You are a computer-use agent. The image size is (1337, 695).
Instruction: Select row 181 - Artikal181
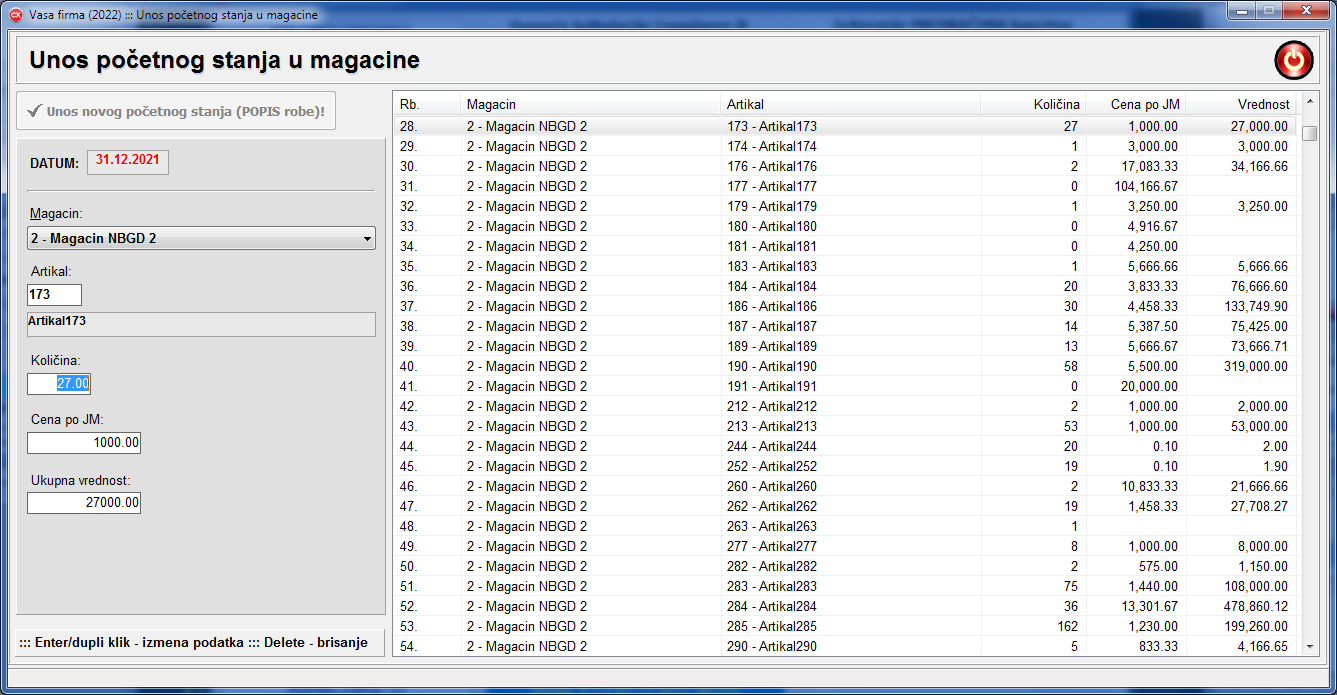pos(845,246)
